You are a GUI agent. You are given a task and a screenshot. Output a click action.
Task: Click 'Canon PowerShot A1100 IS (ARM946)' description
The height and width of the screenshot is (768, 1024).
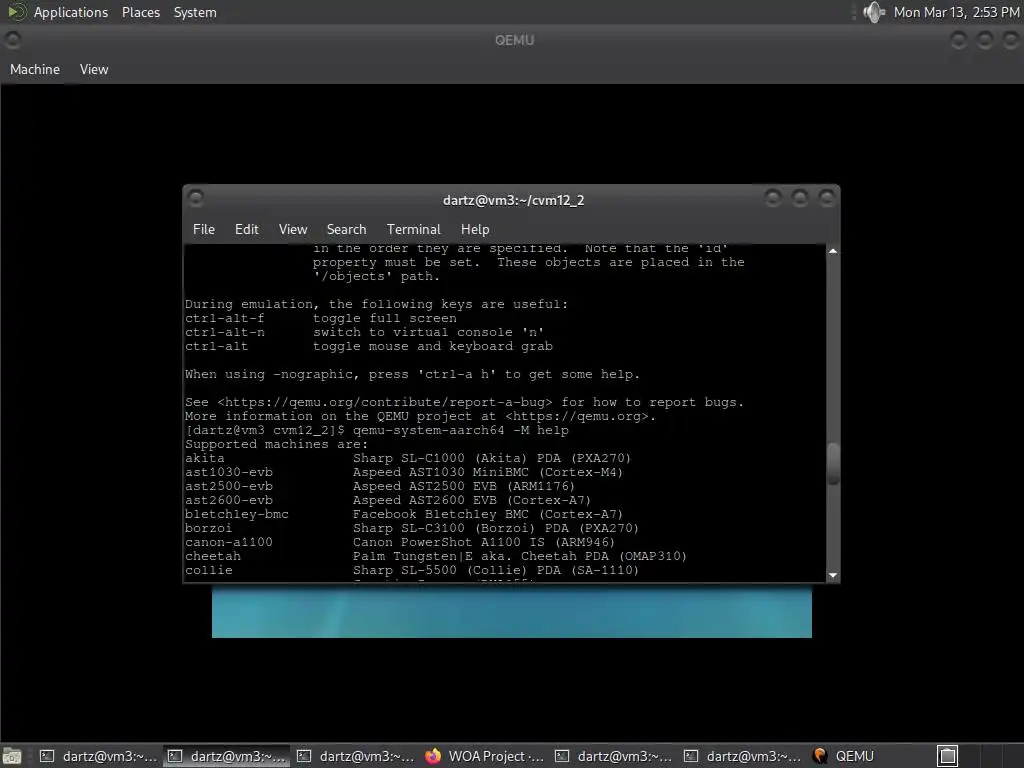click(x=484, y=542)
